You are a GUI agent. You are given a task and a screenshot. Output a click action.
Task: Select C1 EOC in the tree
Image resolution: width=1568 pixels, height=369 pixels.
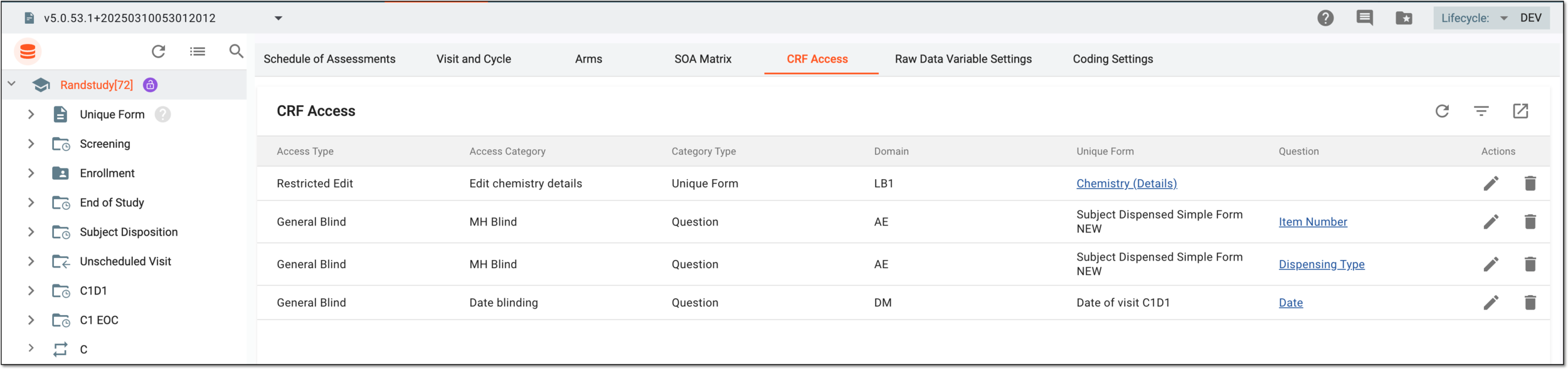pyautogui.click(x=99, y=320)
